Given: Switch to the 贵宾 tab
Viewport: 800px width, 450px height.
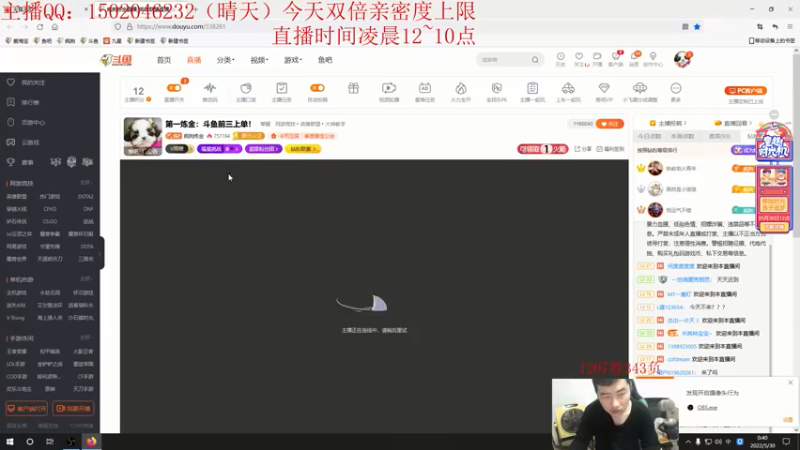Looking at the screenshot, I should tap(719, 136).
